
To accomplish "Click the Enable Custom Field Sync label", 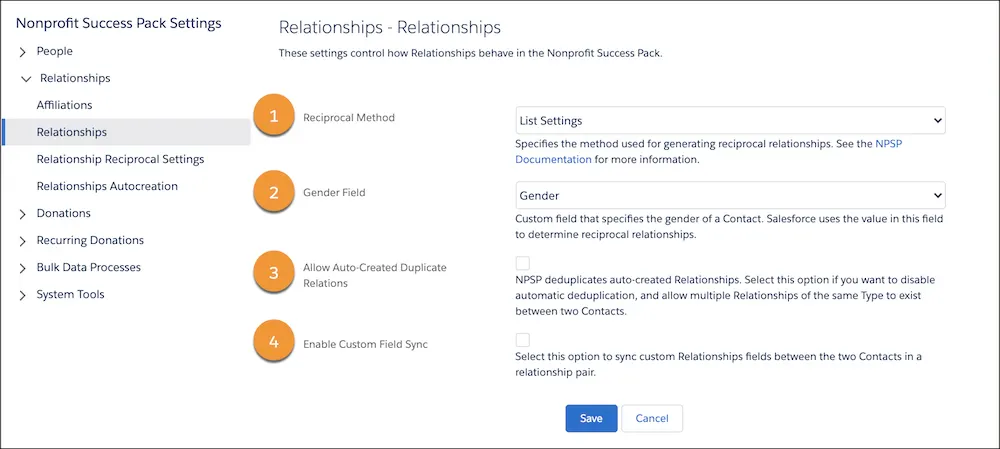I will 365,344.
